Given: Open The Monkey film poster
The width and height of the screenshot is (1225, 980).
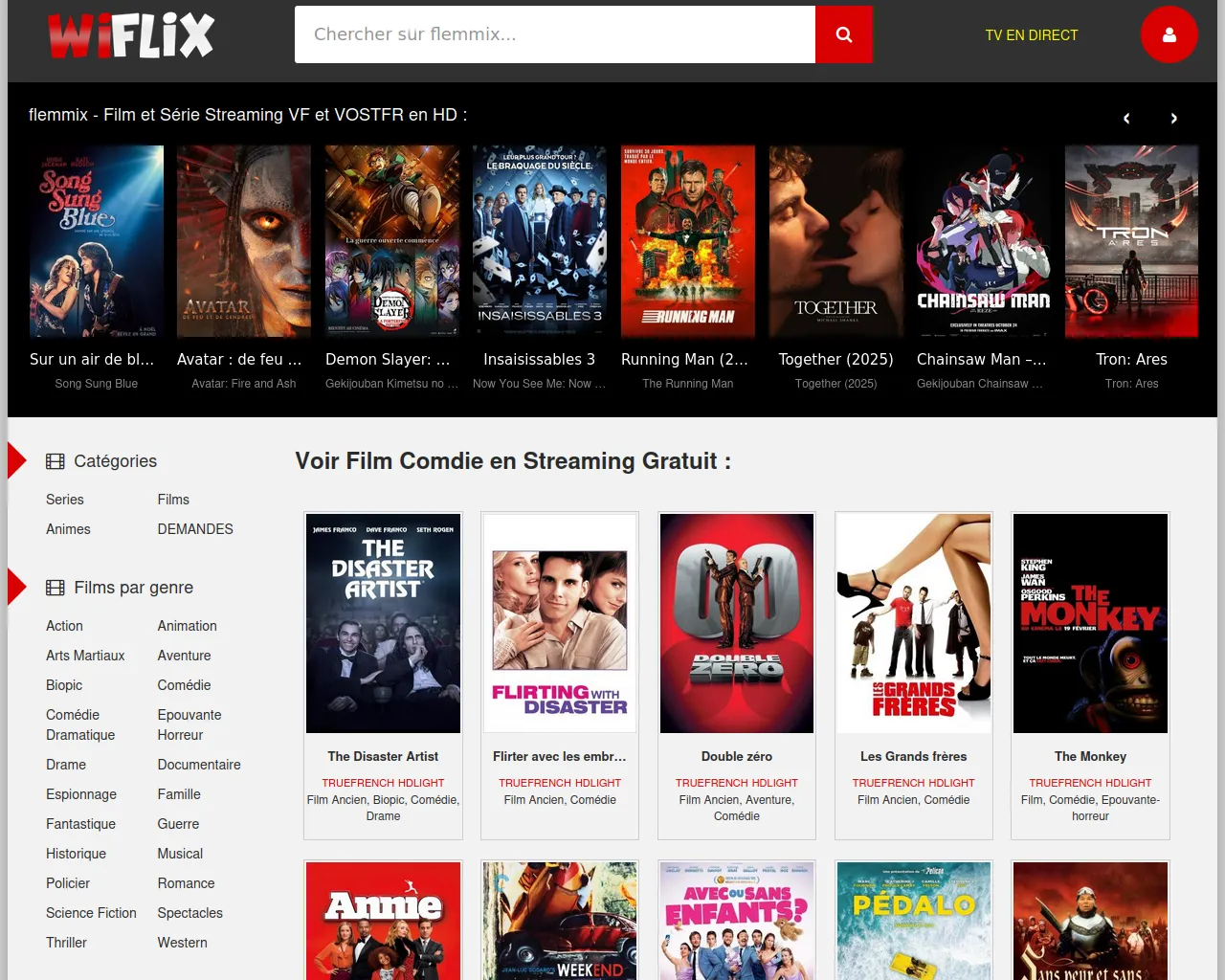Looking at the screenshot, I should (x=1091, y=623).
